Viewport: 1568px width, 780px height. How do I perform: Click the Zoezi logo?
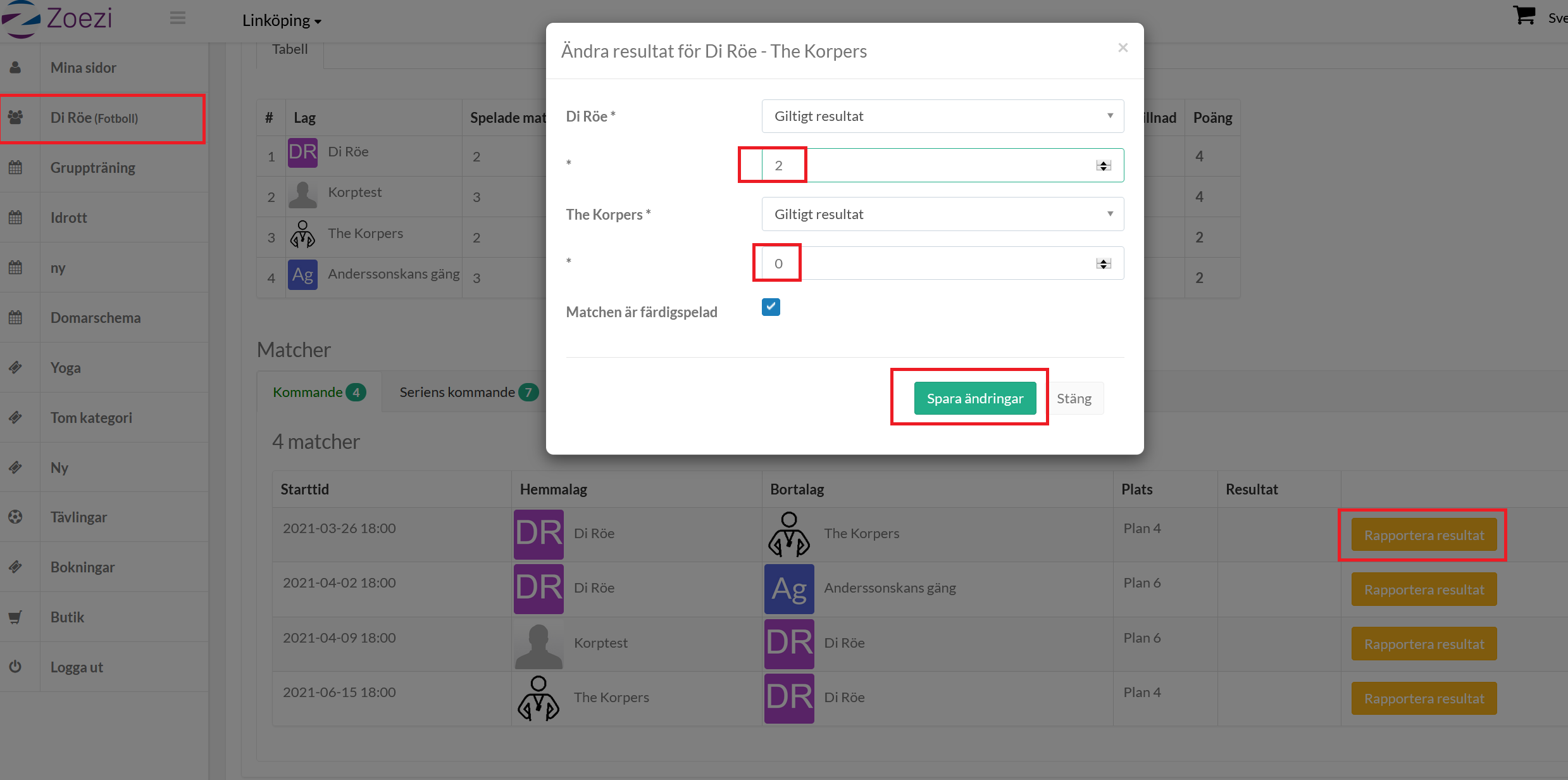pyautogui.click(x=58, y=19)
